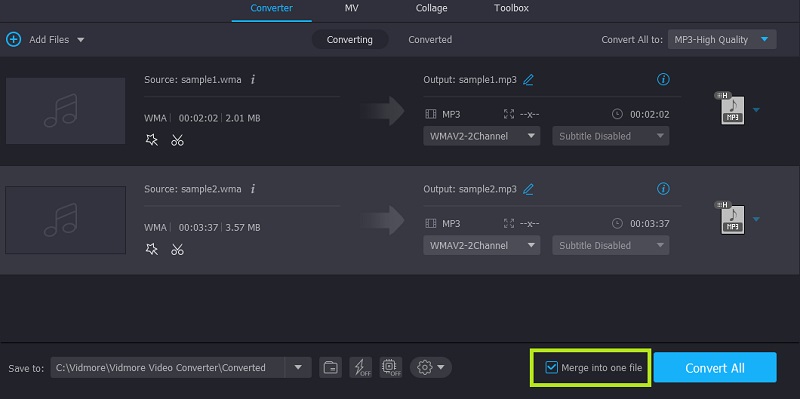Select the sample2.wma thumbnail
The height and width of the screenshot is (399, 800).
65,220
